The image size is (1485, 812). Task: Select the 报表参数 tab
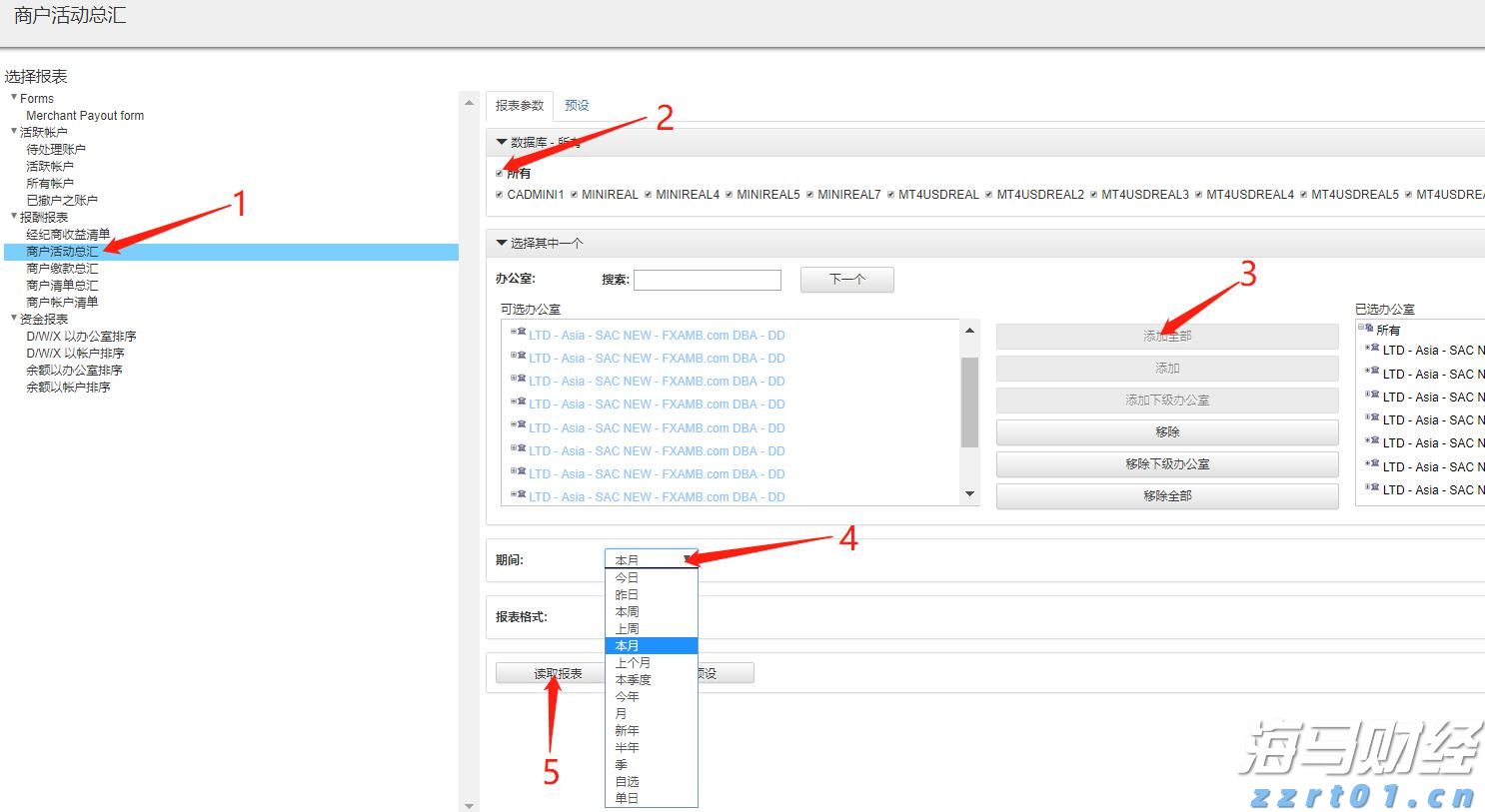tap(519, 104)
